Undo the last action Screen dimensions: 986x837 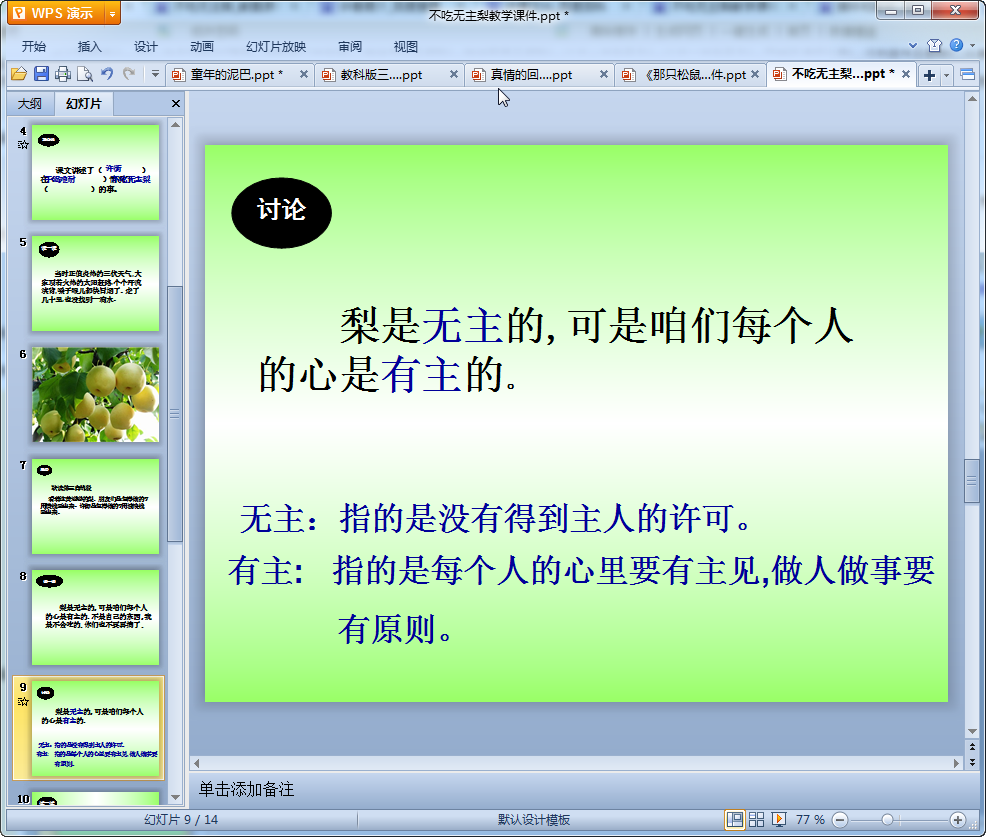(107, 74)
